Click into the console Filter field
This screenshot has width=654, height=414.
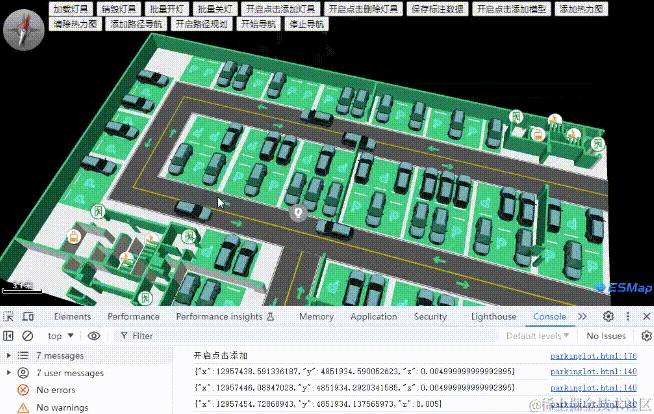(307, 336)
